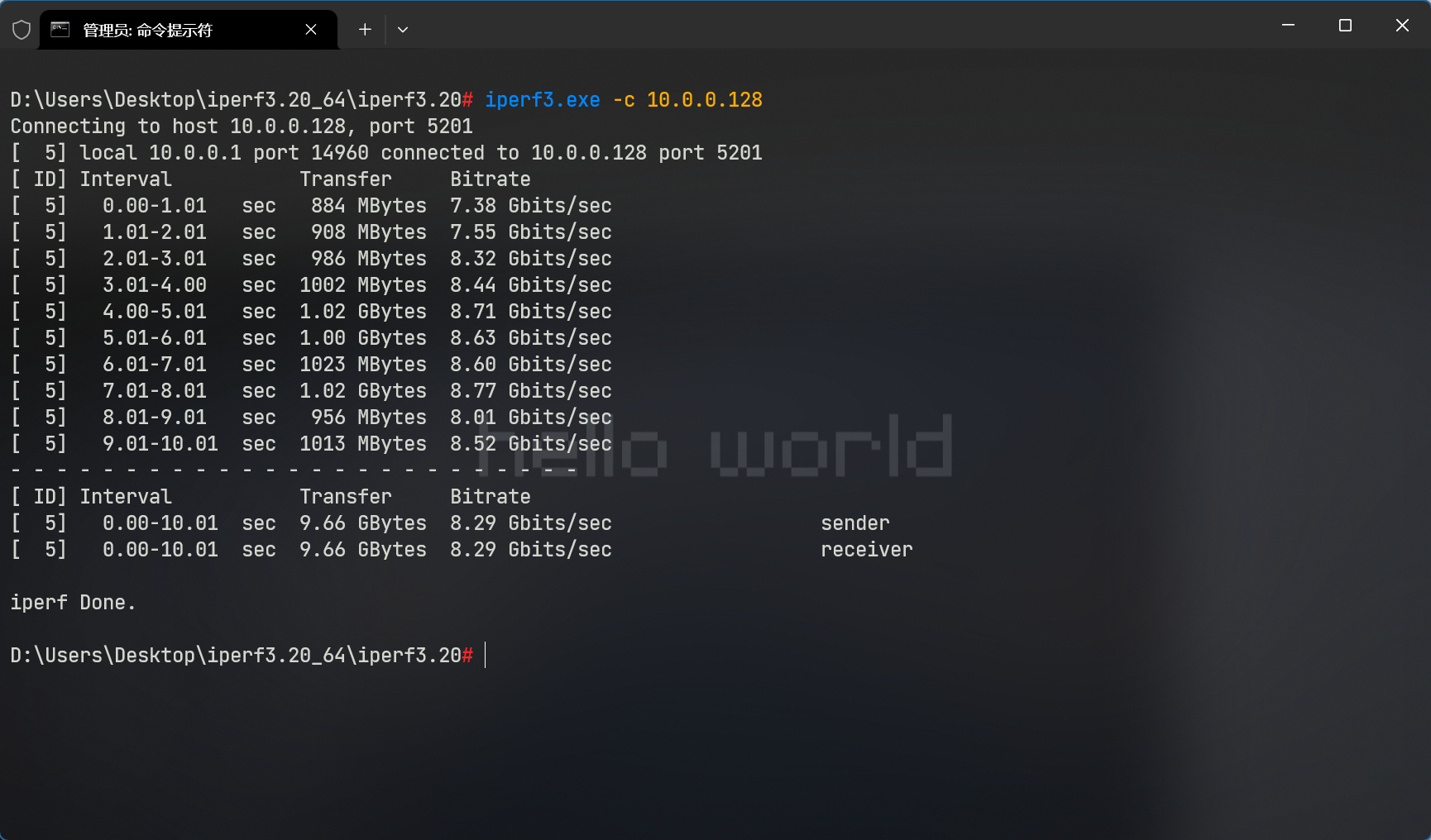Click at the blinking prompt cursor
Screen dimensions: 1431x840
[x=486, y=655]
